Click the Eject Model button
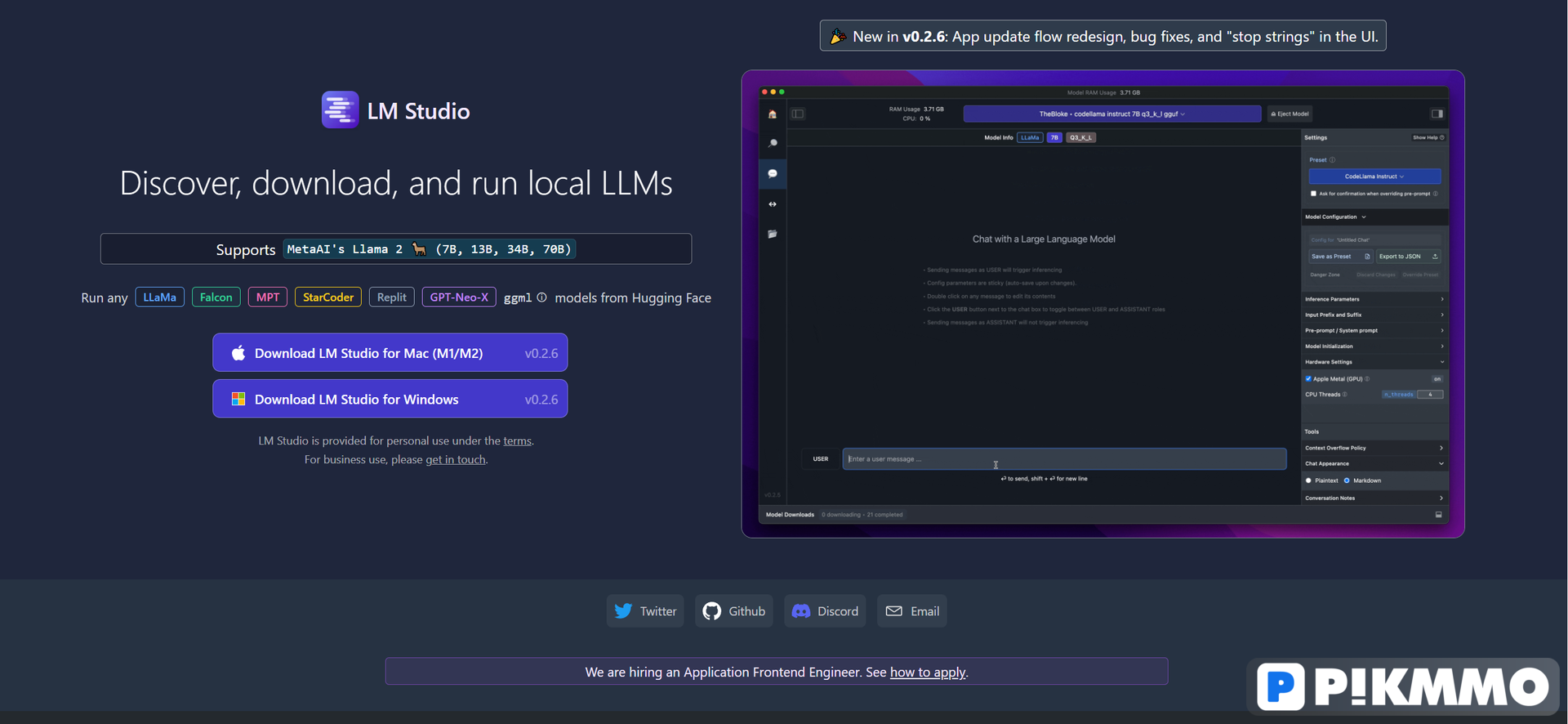The image size is (1568, 724). click(1290, 114)
